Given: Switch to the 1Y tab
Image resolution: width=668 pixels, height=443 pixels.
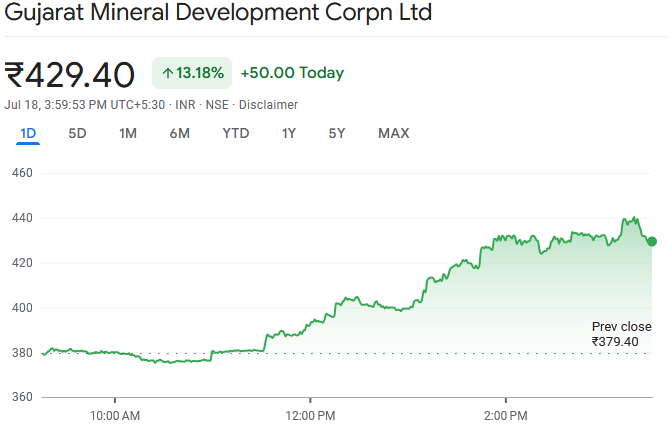Looking at the screenshot, I should point(288,134).
